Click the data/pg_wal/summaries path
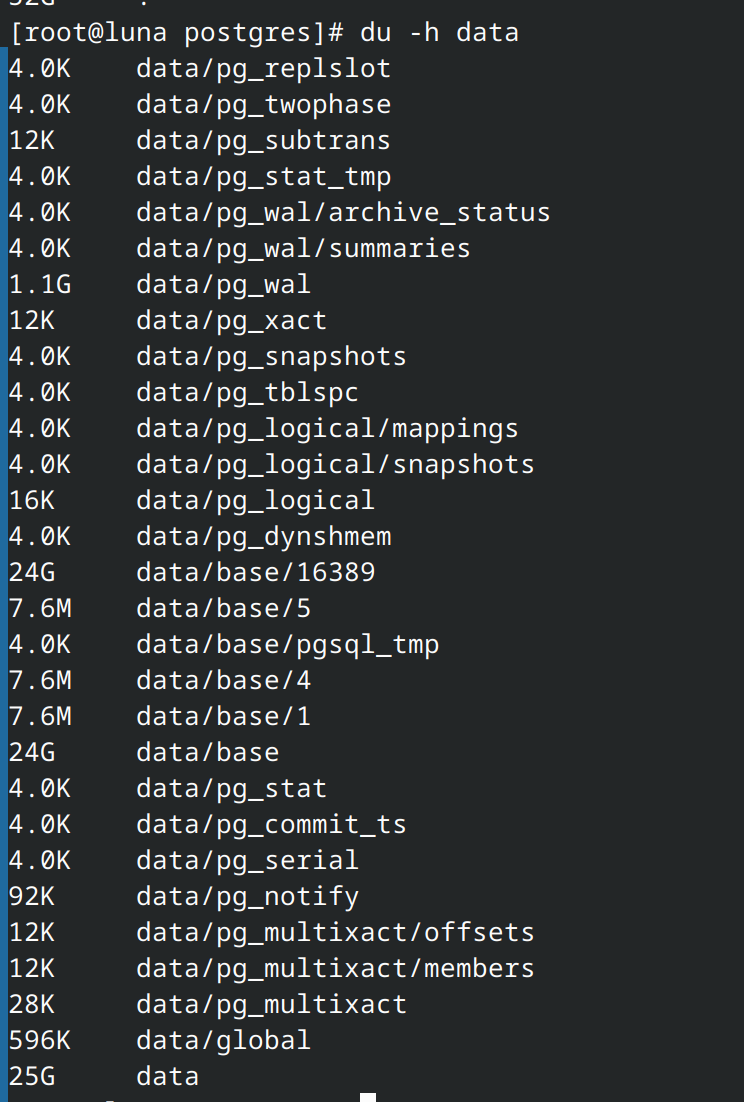Viewport: 744px width, 1102px height. point(303,248)
